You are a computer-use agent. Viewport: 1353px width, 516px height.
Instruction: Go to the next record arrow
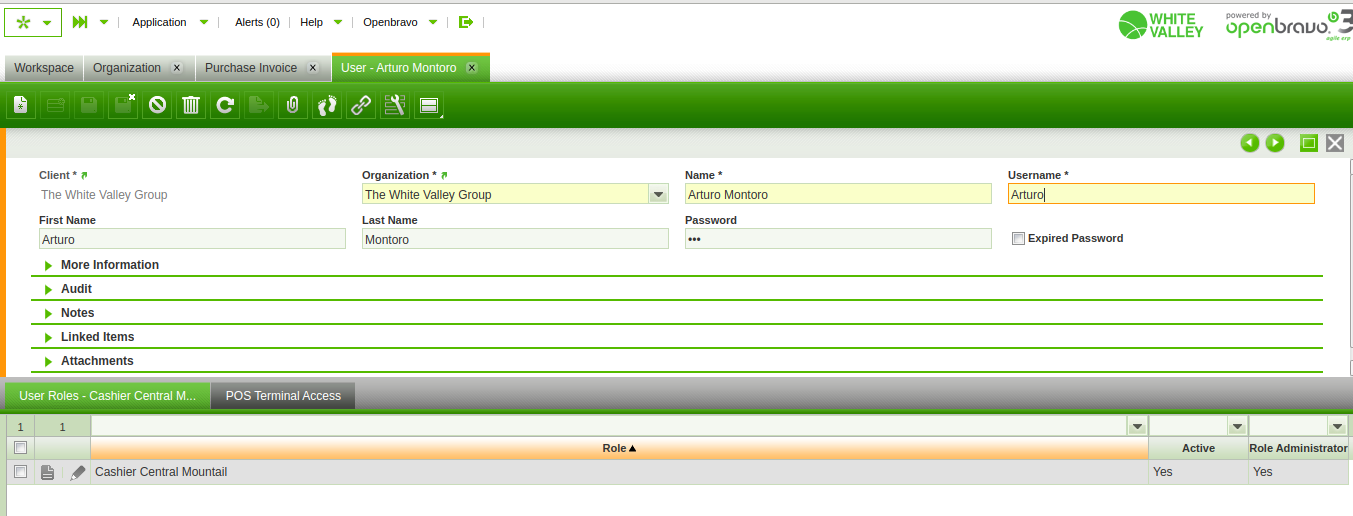[1275, 143]
